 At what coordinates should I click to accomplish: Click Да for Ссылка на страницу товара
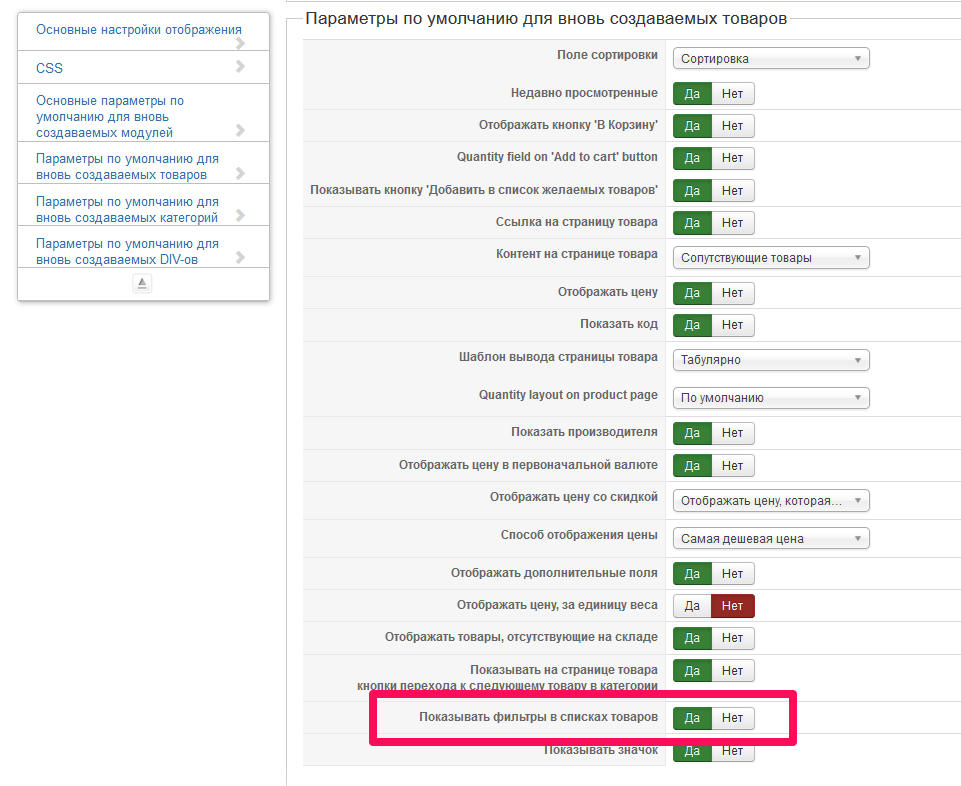(x=692, y=223)
